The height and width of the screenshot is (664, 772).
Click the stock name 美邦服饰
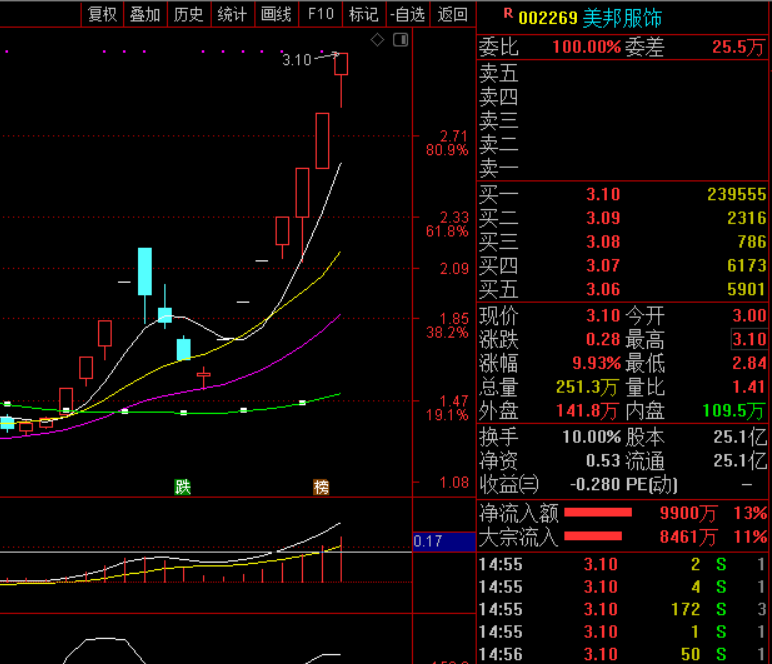click(622, 18)
